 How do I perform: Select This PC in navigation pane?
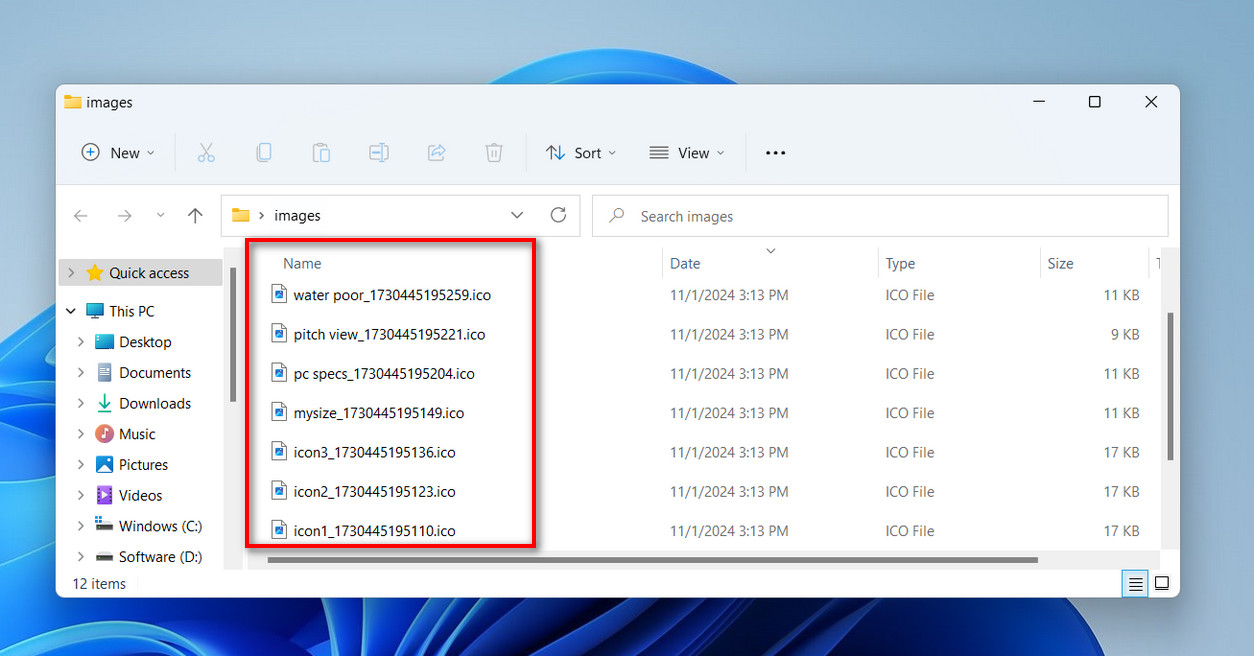(x=132, y=311)
